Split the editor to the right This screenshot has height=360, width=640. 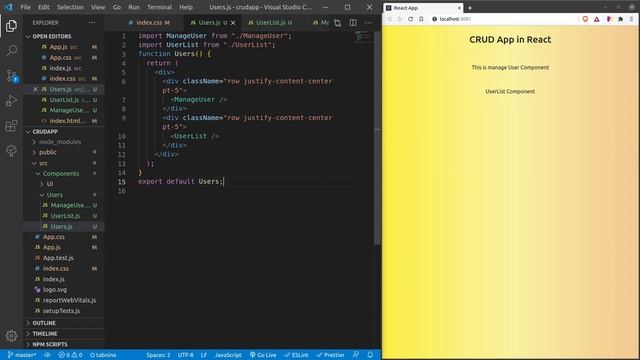[353, 23]
